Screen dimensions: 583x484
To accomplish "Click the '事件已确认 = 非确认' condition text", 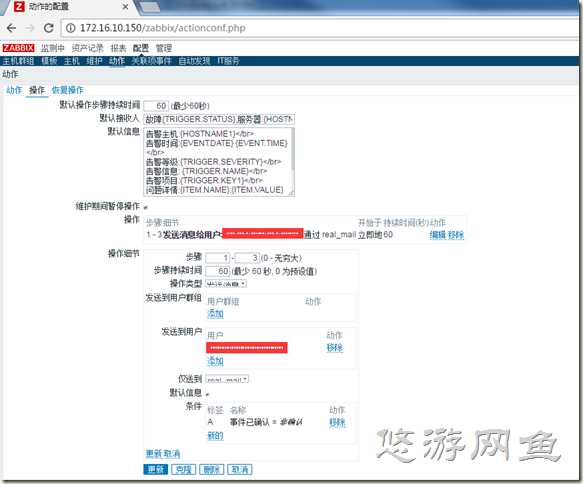I will click(x=266, y=422).
